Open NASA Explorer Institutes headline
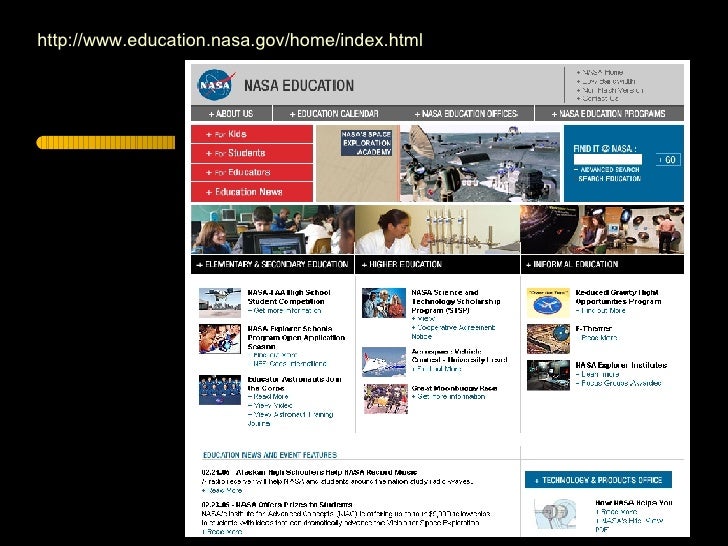Viewport: 728px width, 546px height. [x=621, y=365]
